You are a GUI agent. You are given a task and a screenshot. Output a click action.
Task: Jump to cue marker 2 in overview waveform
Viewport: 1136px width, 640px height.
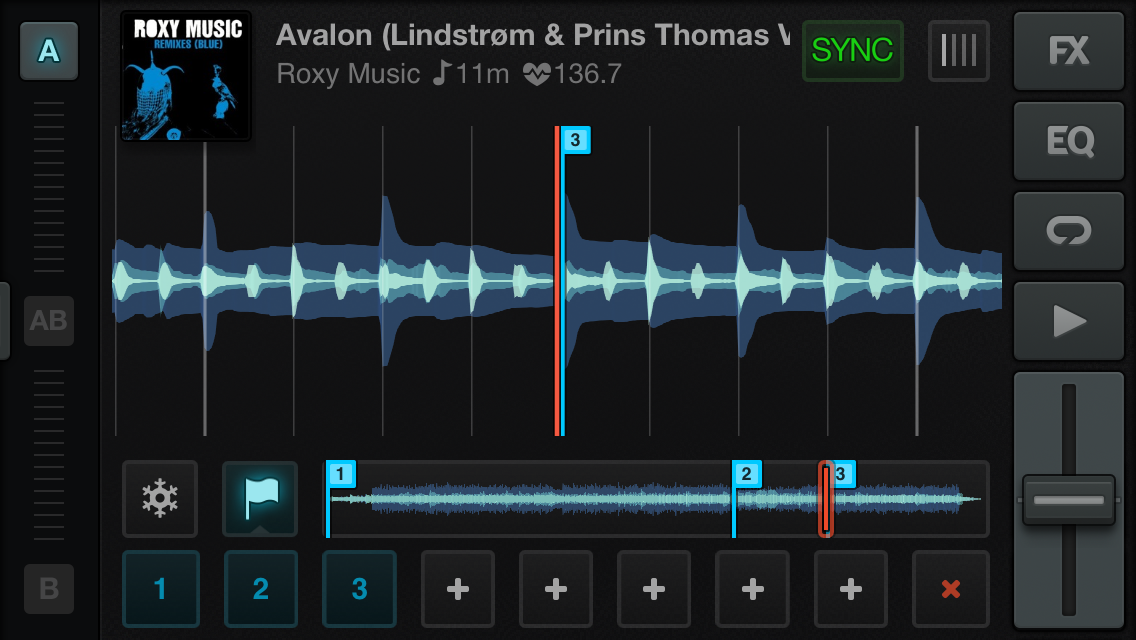point(746,475)
